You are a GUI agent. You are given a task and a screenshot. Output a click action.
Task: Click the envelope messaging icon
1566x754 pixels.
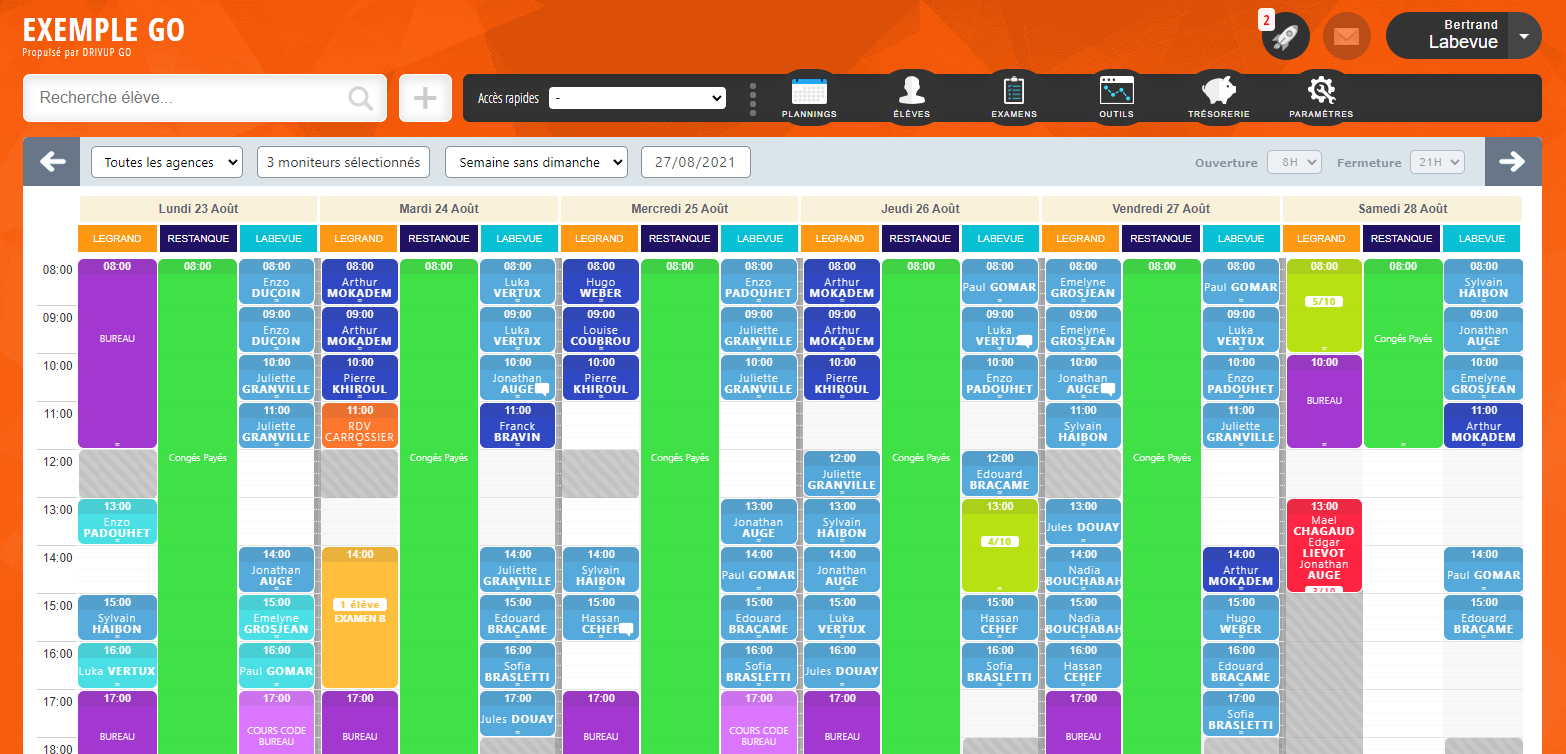[x=1346, y=35]
